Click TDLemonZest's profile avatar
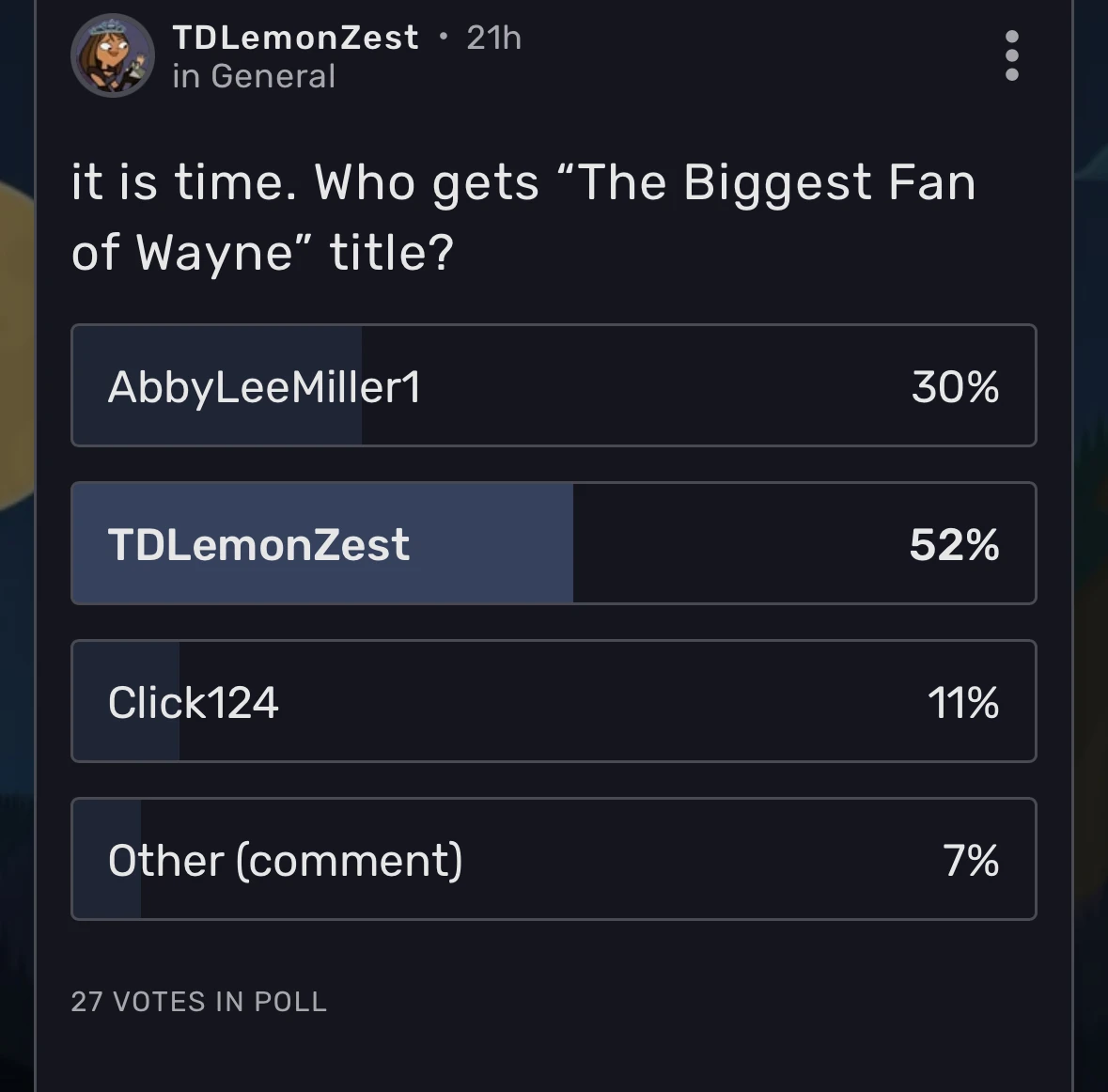Image resolution: width=1108 pixels, height=1092 pixels. click(x=113, y=55)
